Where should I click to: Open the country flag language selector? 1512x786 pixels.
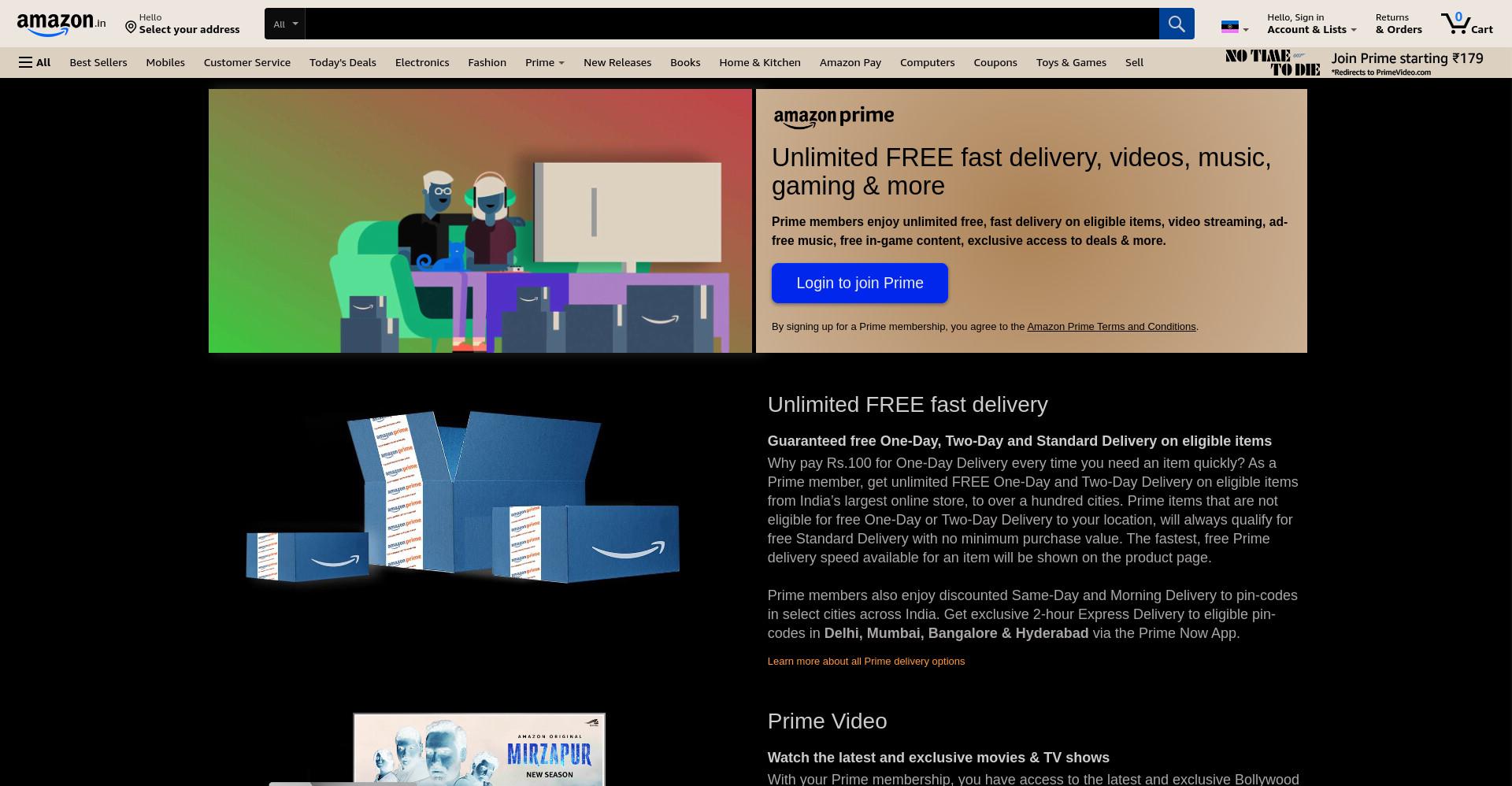[x=1234, y=28]
